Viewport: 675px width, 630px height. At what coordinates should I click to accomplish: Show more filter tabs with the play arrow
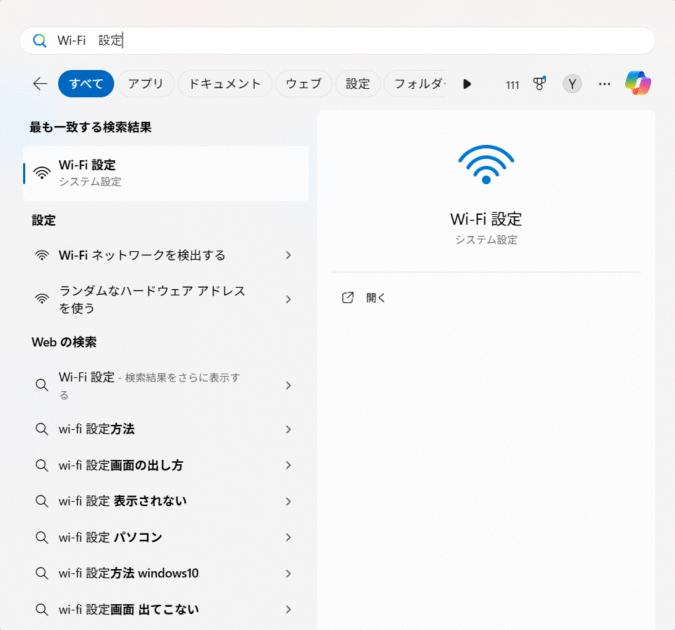pyautogui.click(x=467, y=84)
